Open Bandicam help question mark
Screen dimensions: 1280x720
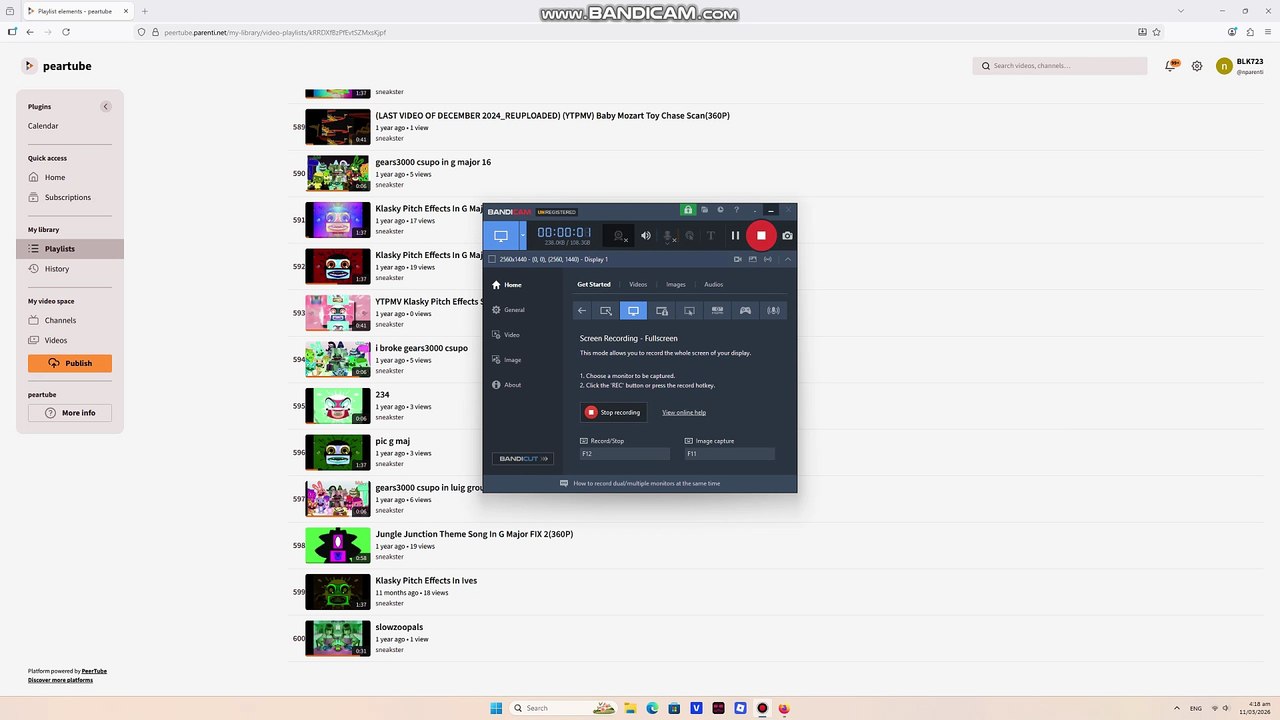737,210
